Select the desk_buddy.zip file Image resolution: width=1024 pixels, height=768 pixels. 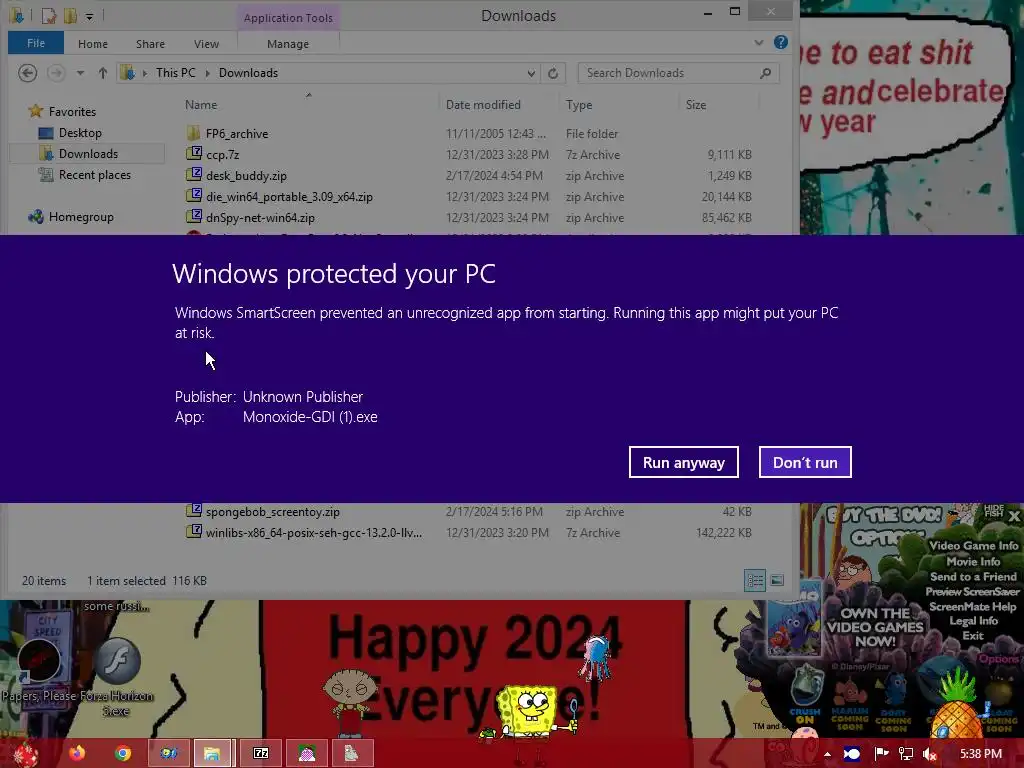pos(246,176)
